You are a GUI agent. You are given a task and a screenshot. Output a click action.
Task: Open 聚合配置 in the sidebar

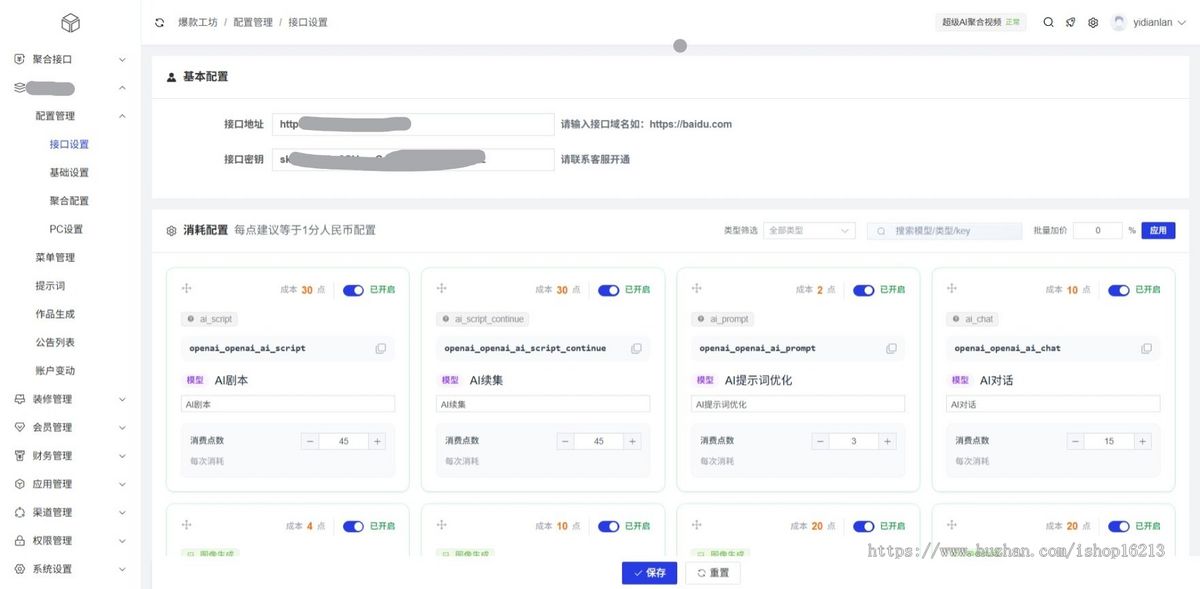click(69, 201)
